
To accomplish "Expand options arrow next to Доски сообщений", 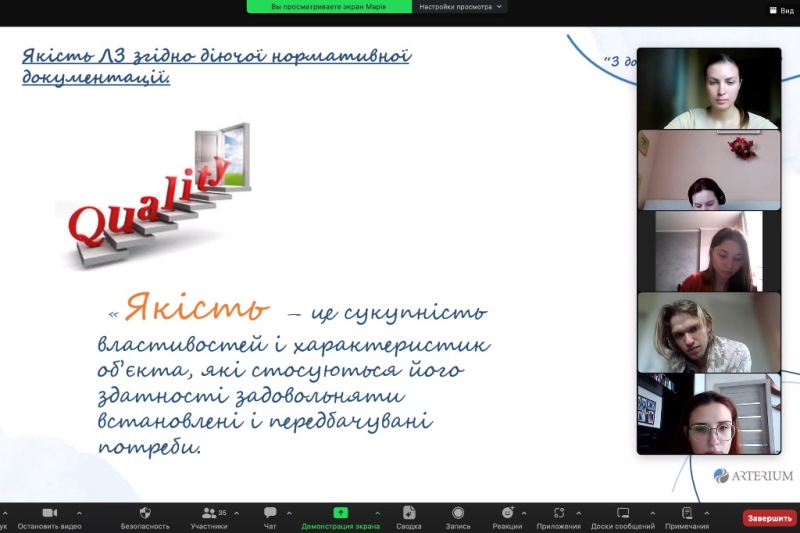I will [653, 513].
